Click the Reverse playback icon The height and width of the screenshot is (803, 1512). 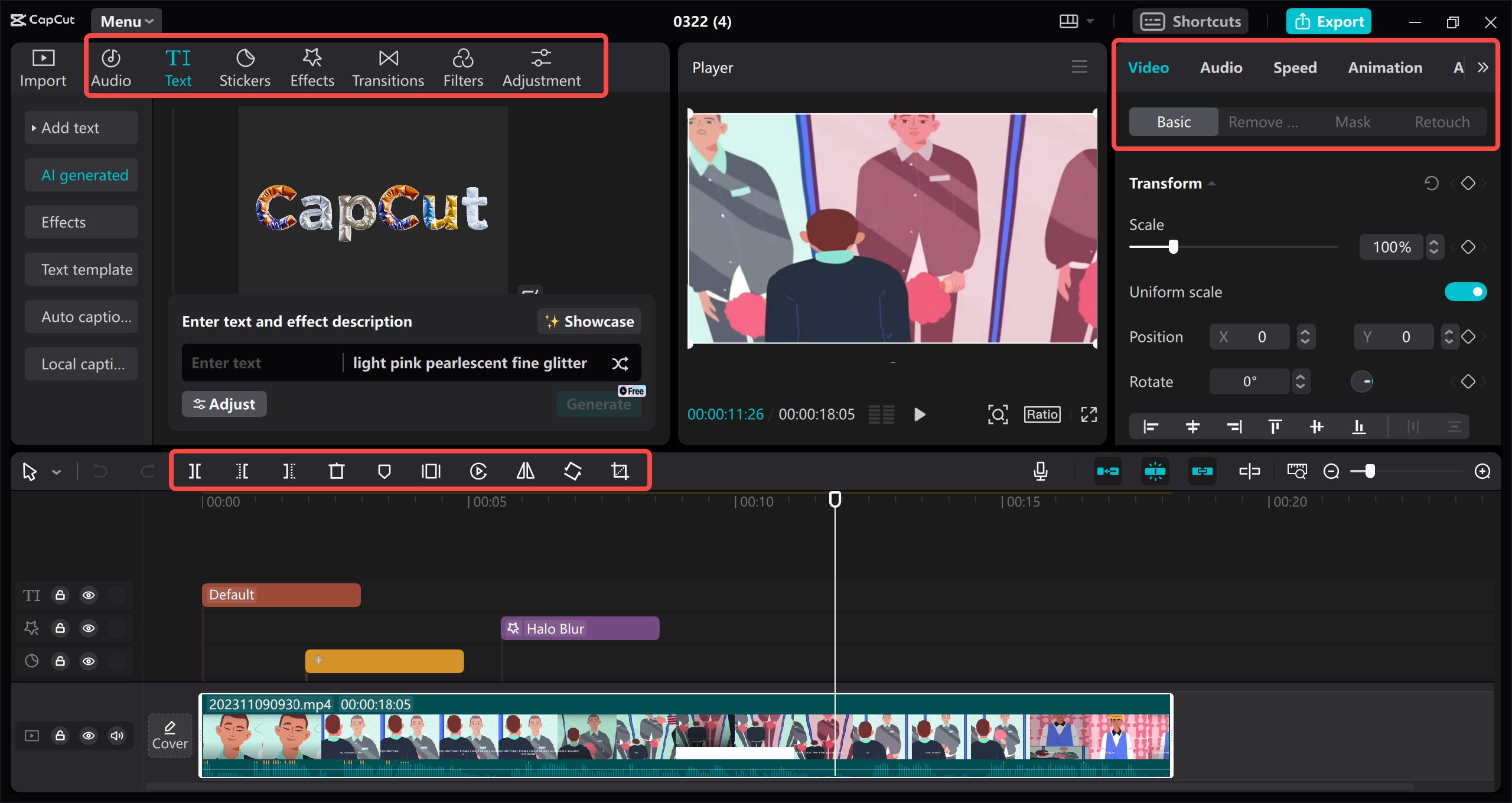point(478,471)
